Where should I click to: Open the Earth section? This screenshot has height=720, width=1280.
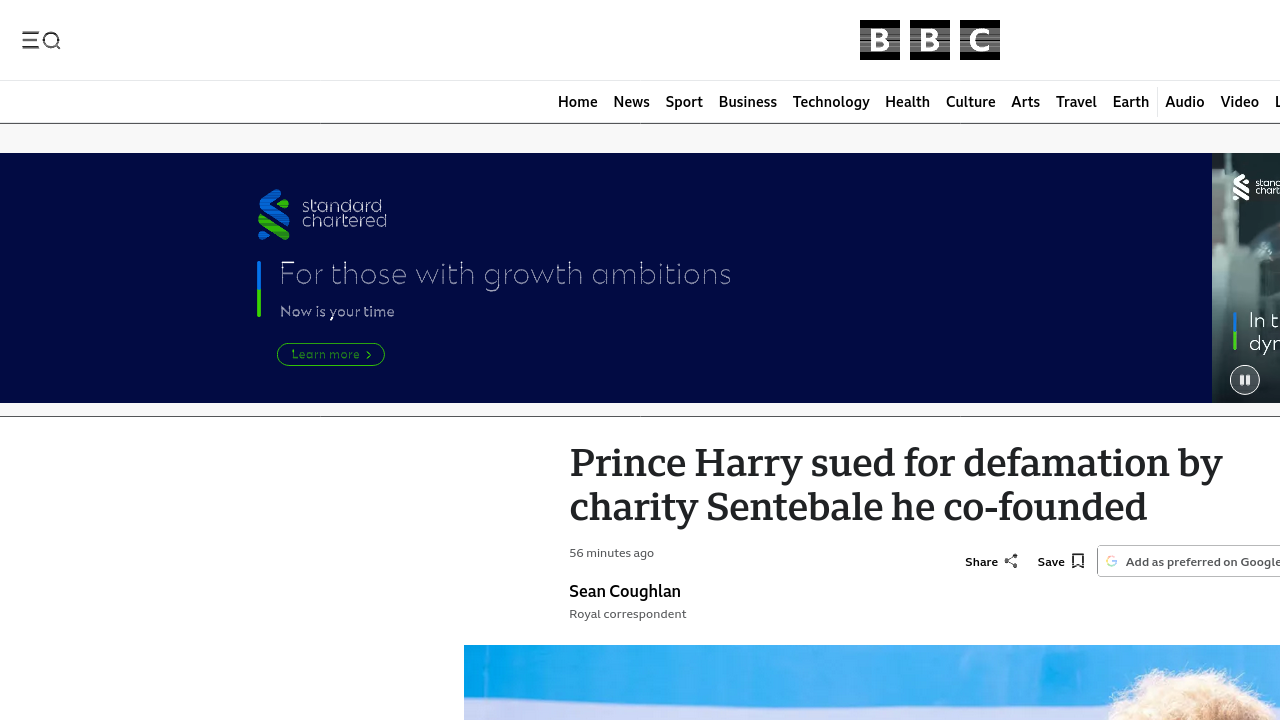click(1130, 102)
